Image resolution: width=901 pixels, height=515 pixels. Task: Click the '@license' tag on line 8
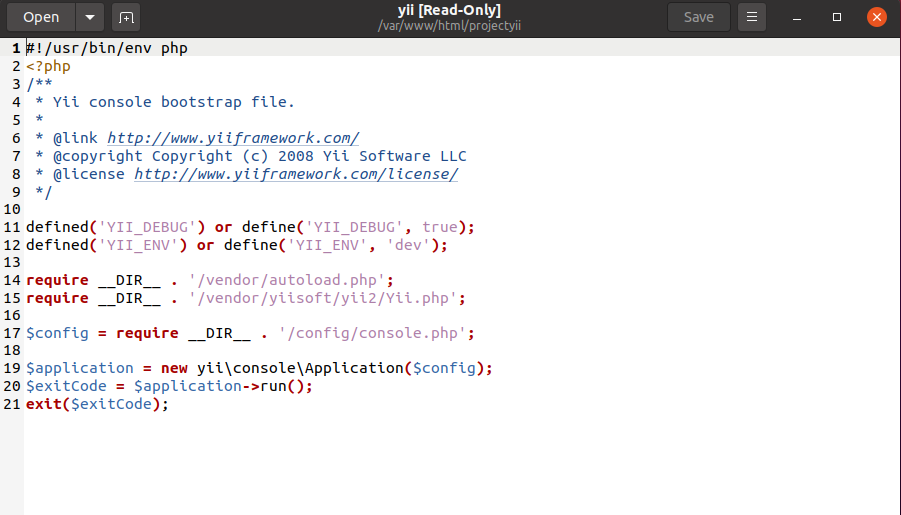click(88, 174)
